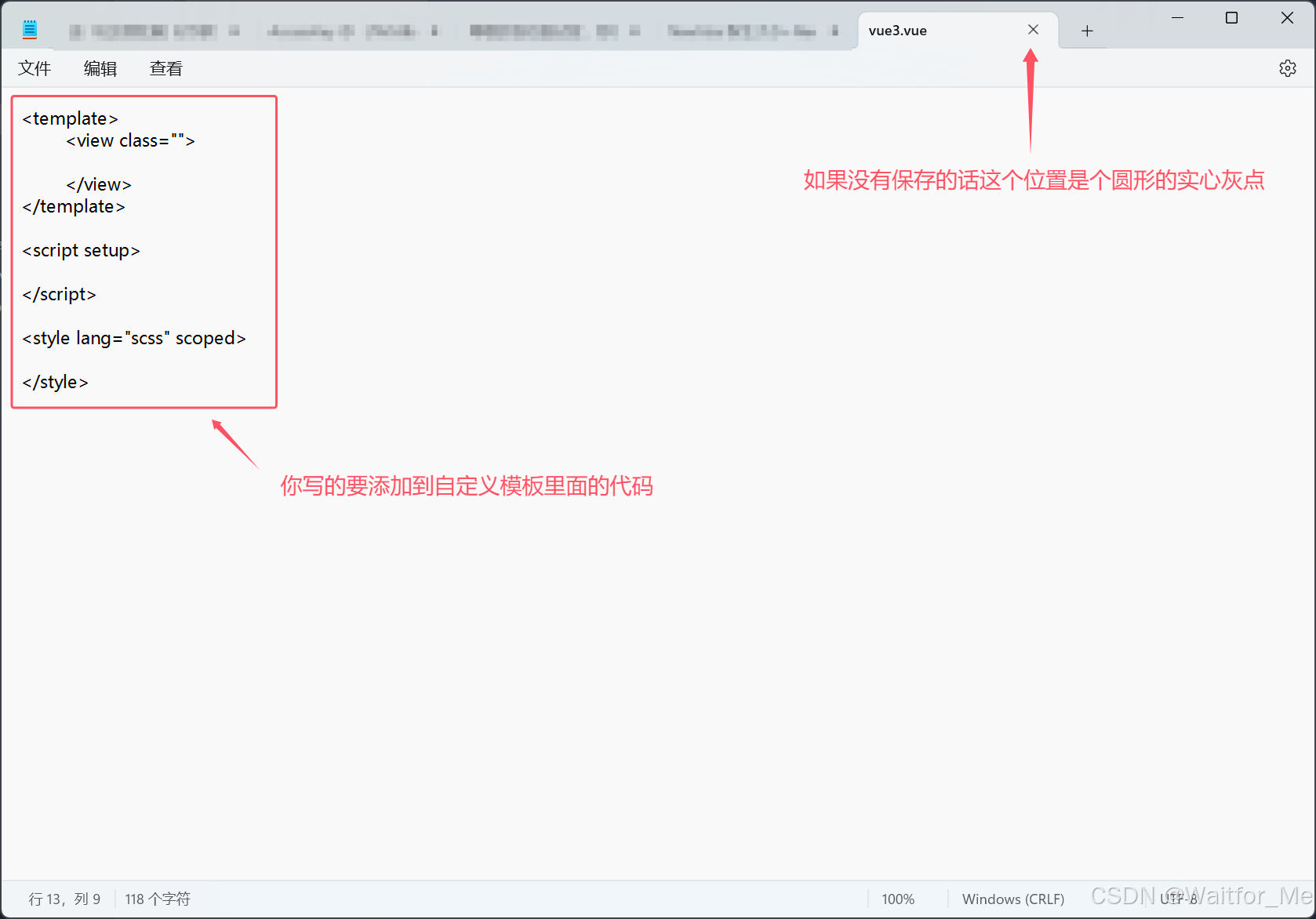The width and height of the screenshot is (1316, 919).
Task: Click the <style lang="scss" scoped> line
Action: [134, 338]
